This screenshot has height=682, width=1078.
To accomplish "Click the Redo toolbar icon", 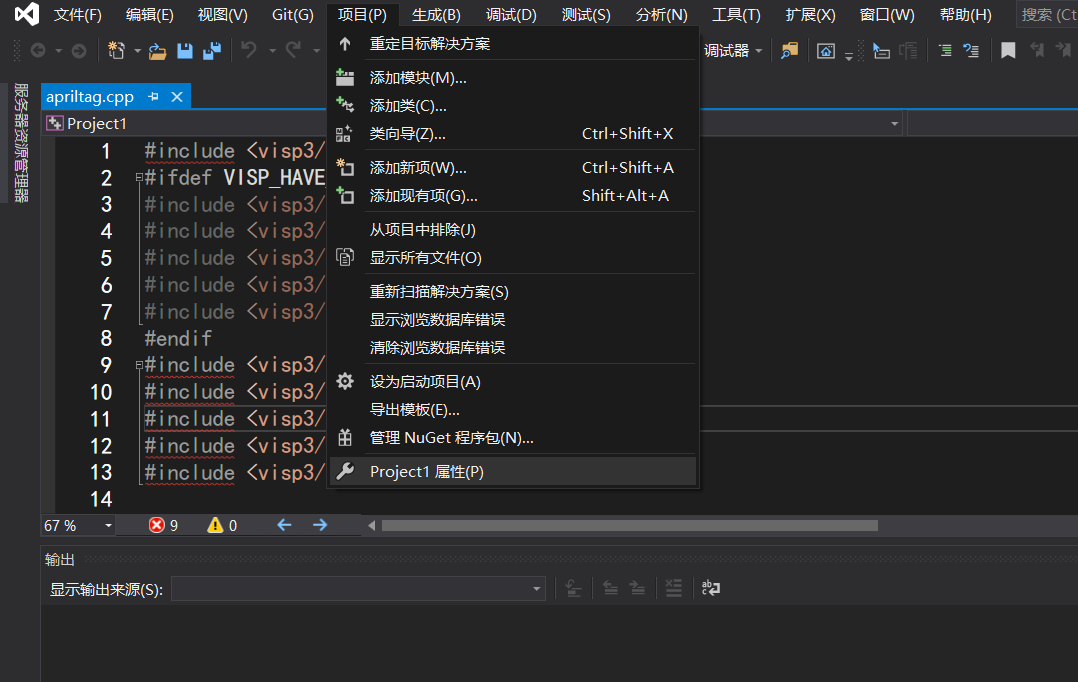I will coord(294,50).
